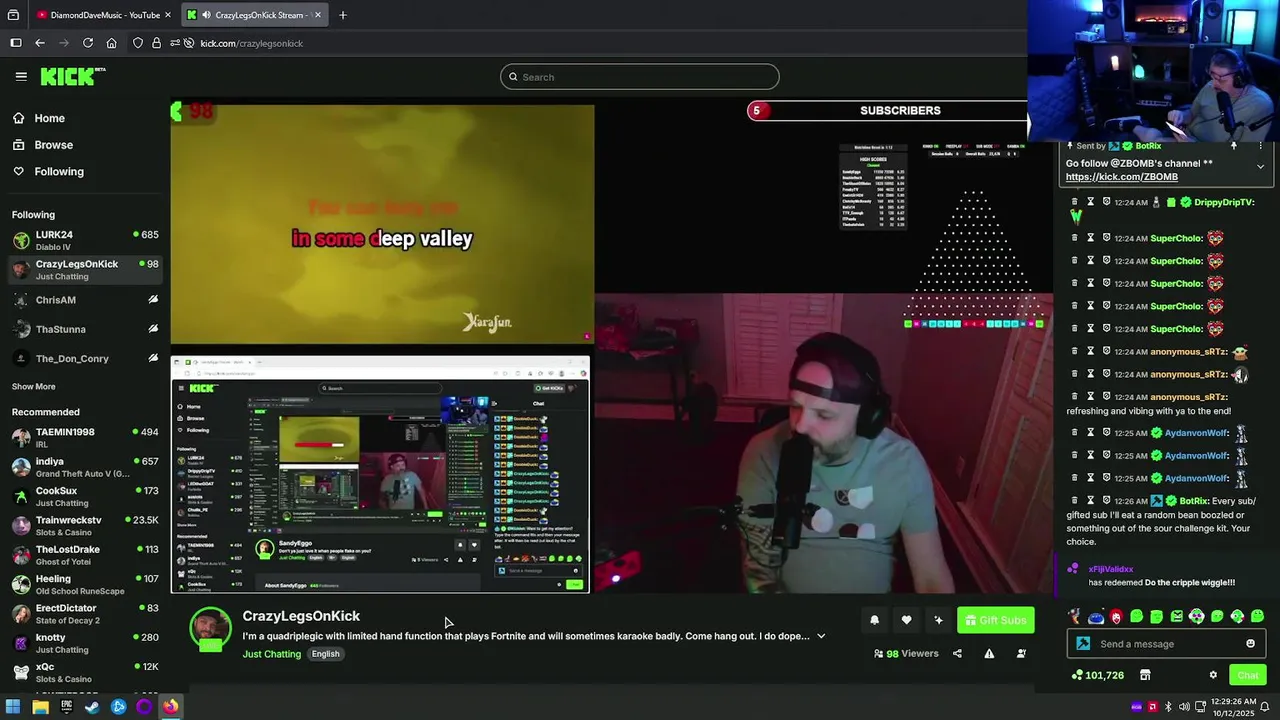The width and height of the screenshot is (1280, 720).
Task: Toggle the browser sidebar panel
Action: coord(16,43)
